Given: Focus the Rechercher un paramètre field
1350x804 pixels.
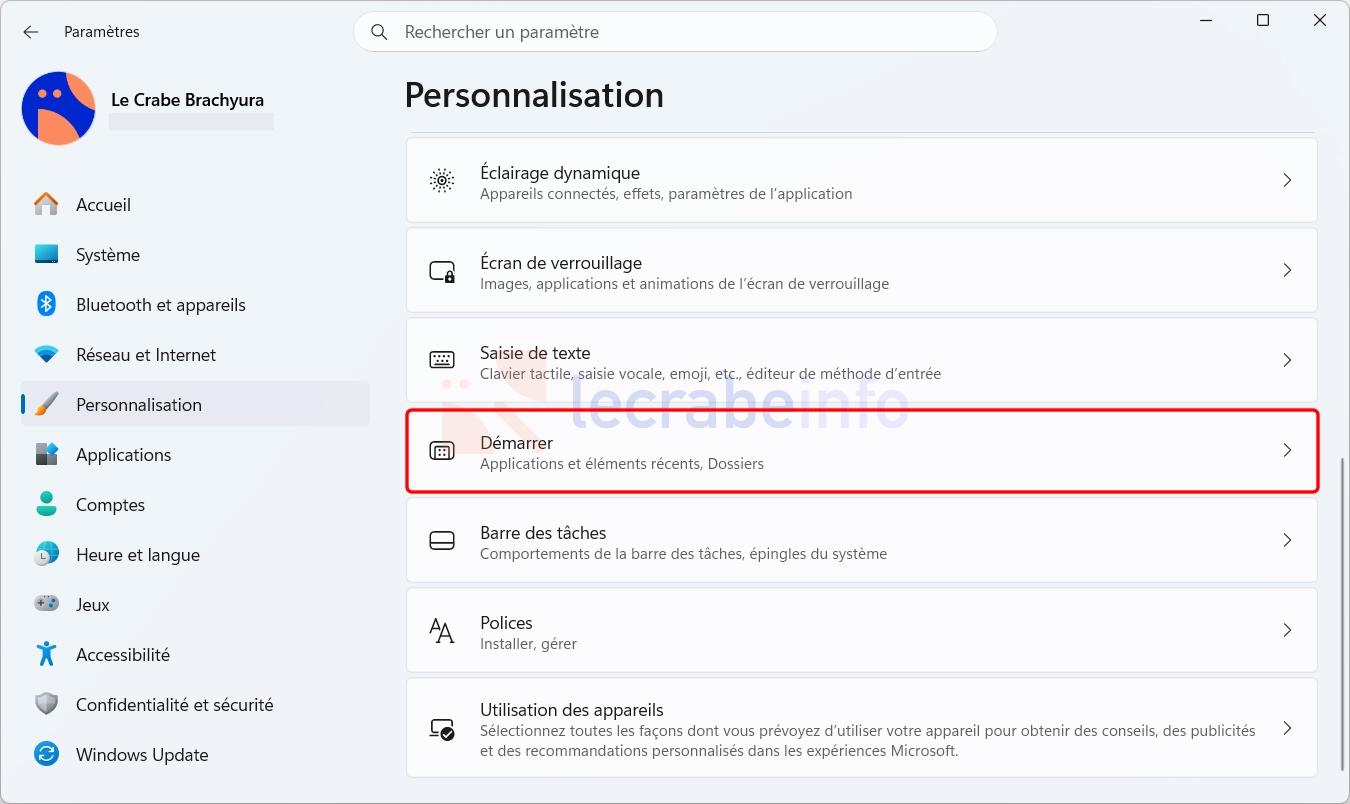Looking at the screenshot, I should pos(675,32).
